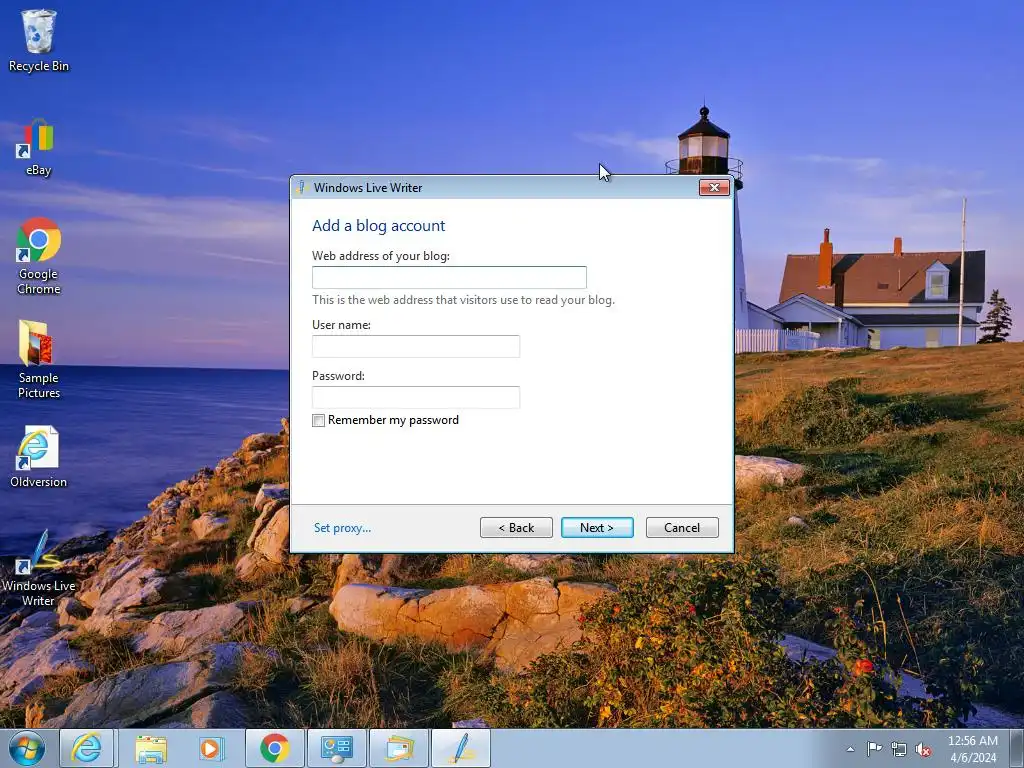Open Windows Explorer from the taskbar
Image resolution: width=1024 pixels, height=768 pixels.
(x=152, y=748)
